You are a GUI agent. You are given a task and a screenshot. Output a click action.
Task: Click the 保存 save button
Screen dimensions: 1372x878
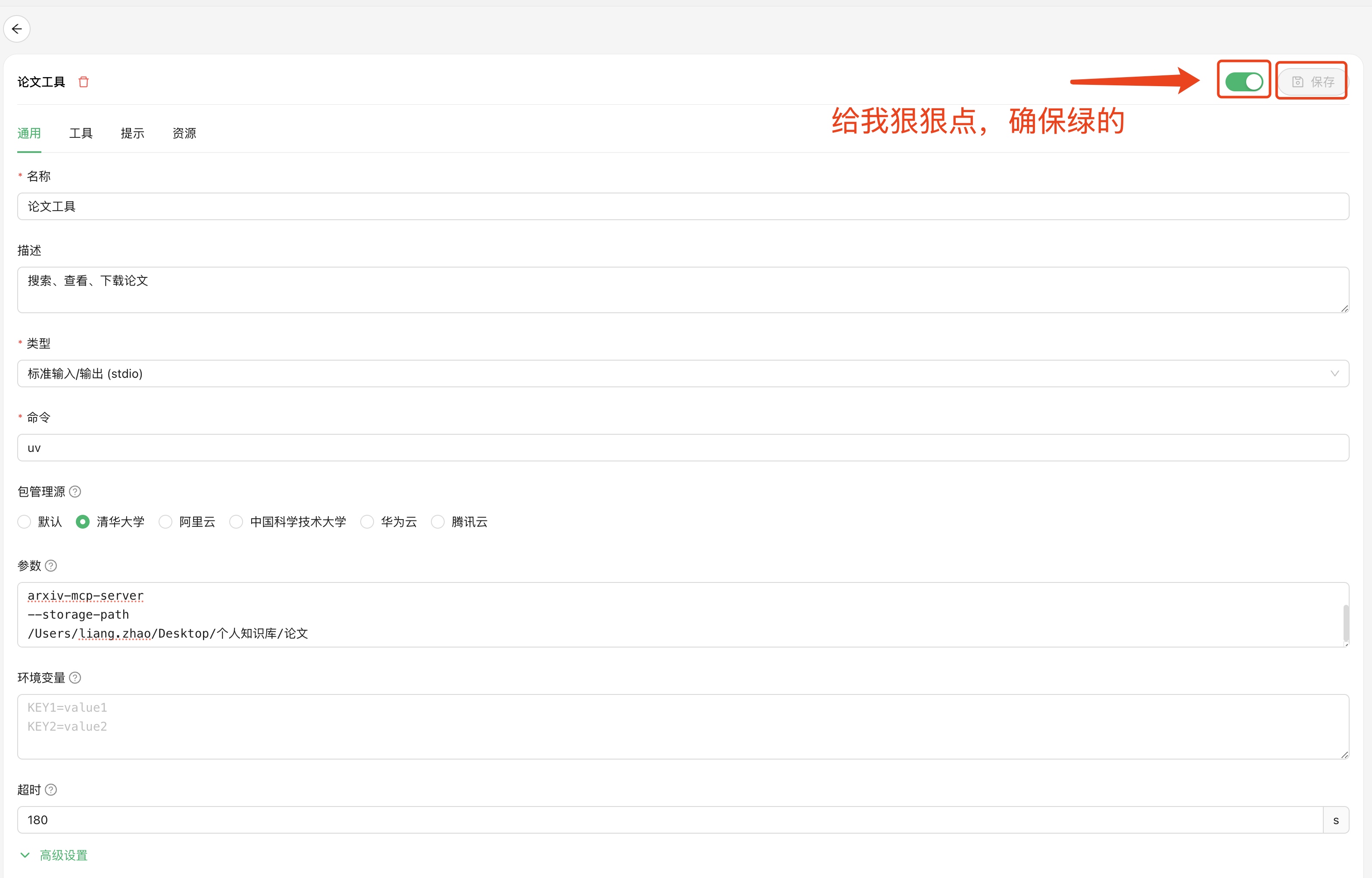coord(1312,81)
